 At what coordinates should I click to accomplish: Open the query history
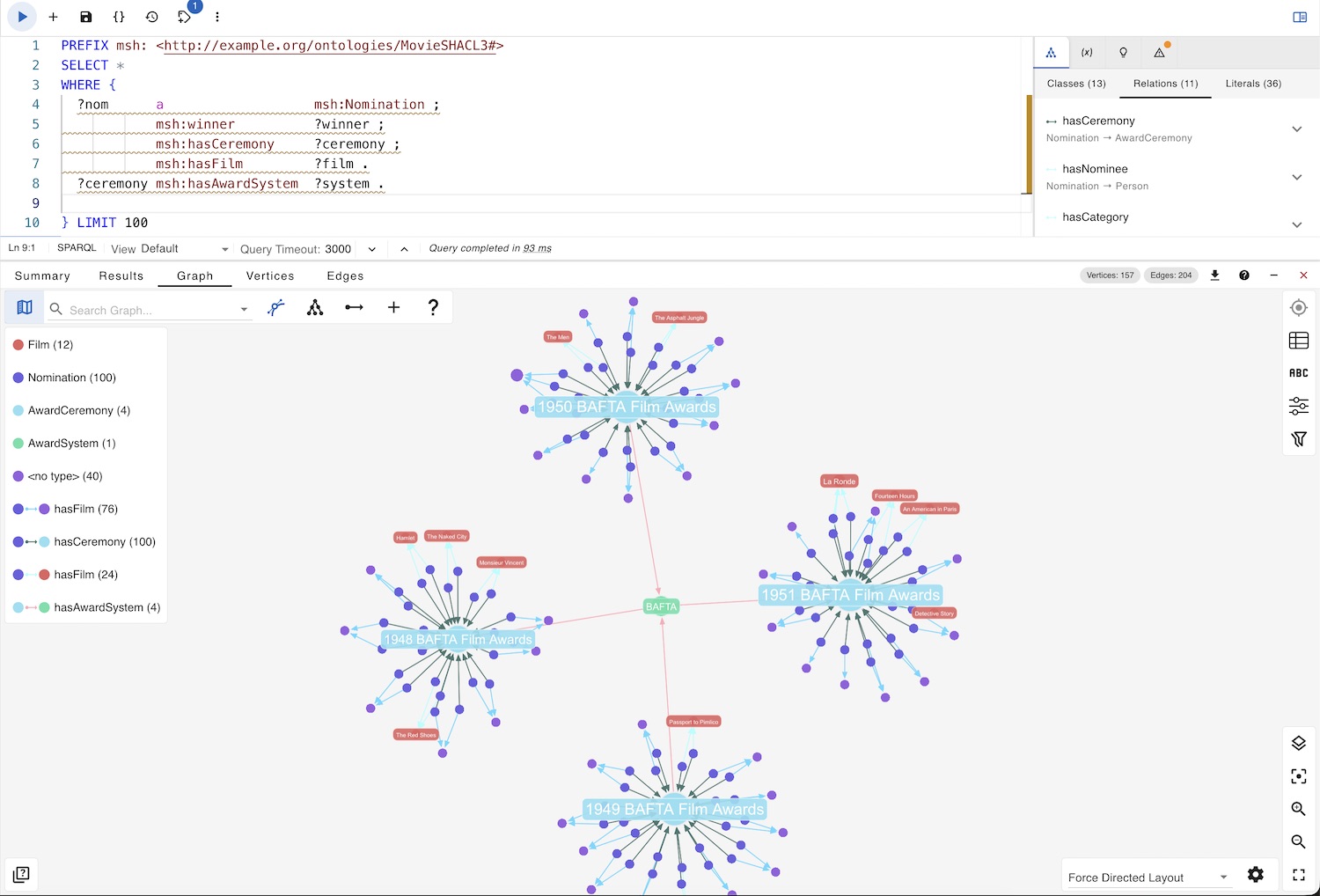click(x=150, y=16)
